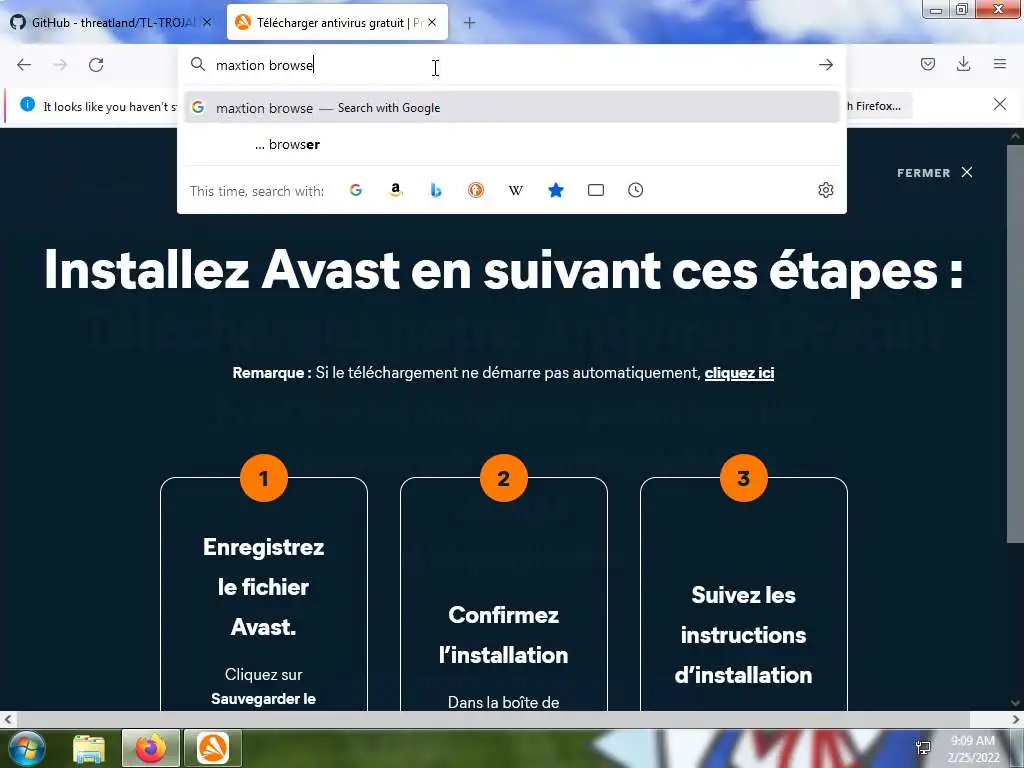Search history with the clock icon
Viewport: 1024px width, 768px height.
tap(635, 190)
